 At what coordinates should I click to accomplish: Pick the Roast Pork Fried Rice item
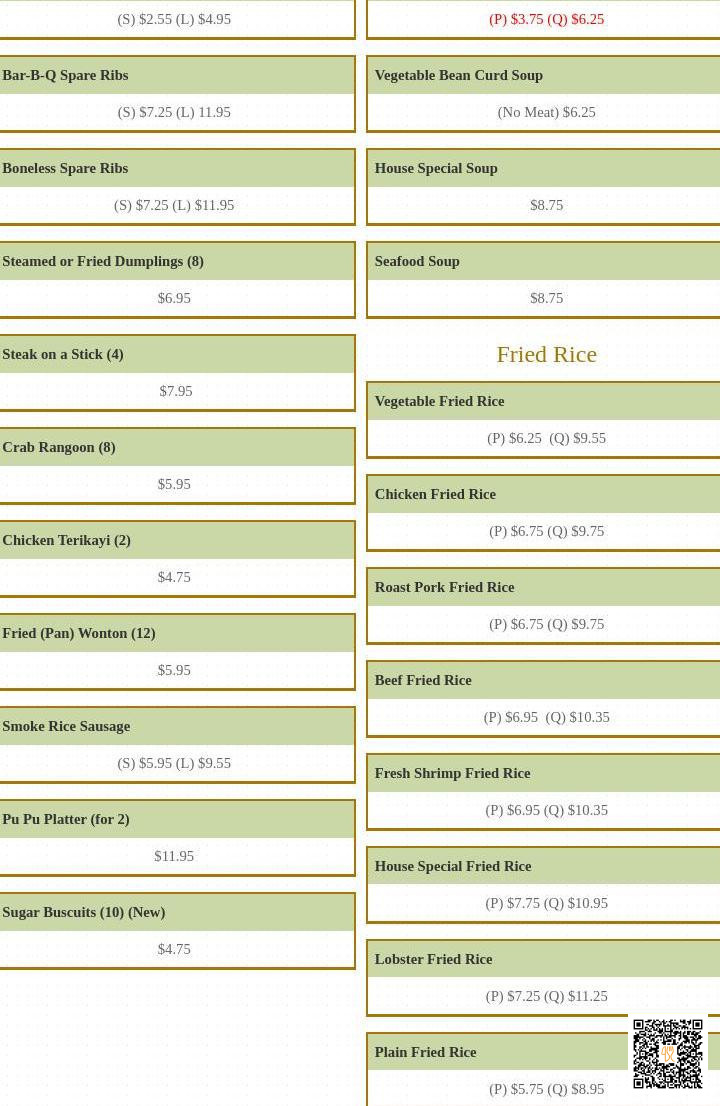[x=444, y=588]
